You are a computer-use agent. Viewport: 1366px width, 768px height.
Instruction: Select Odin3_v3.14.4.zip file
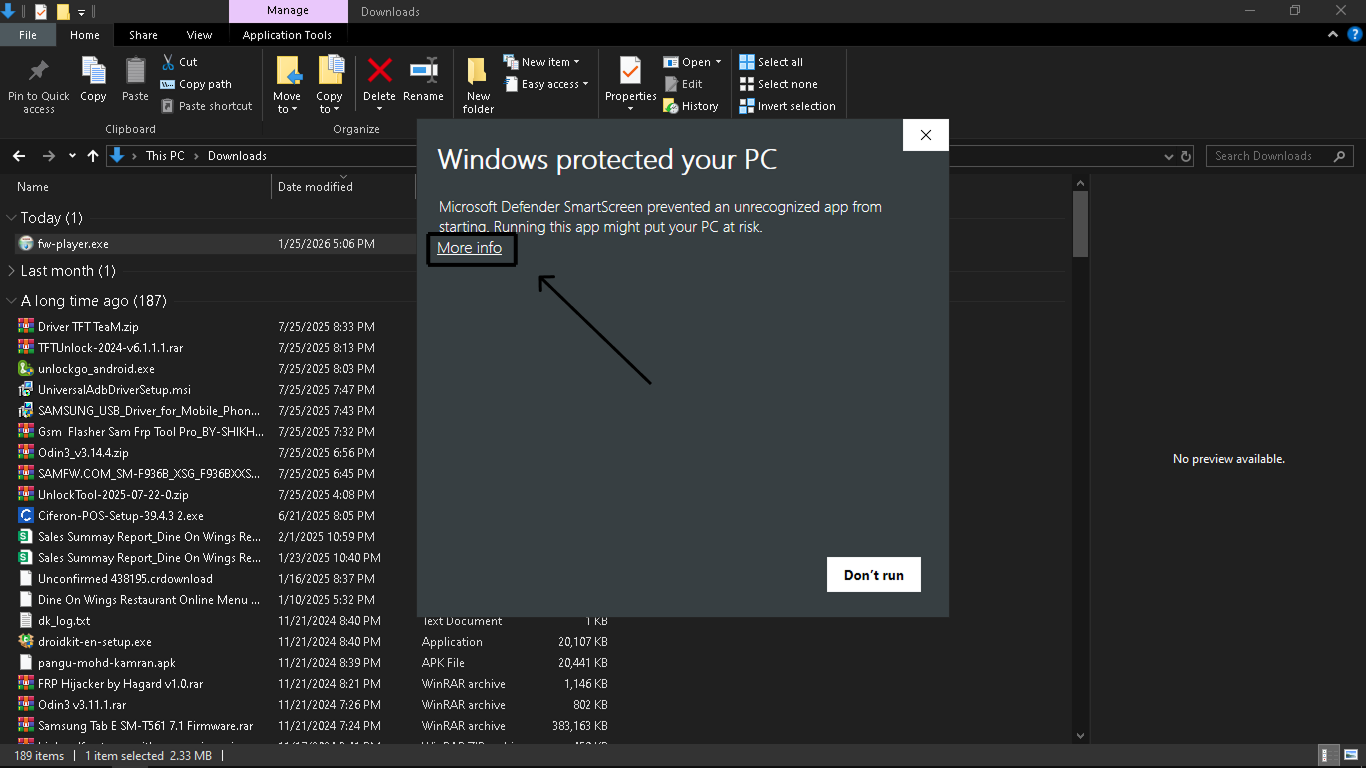[x=83, y=453]
